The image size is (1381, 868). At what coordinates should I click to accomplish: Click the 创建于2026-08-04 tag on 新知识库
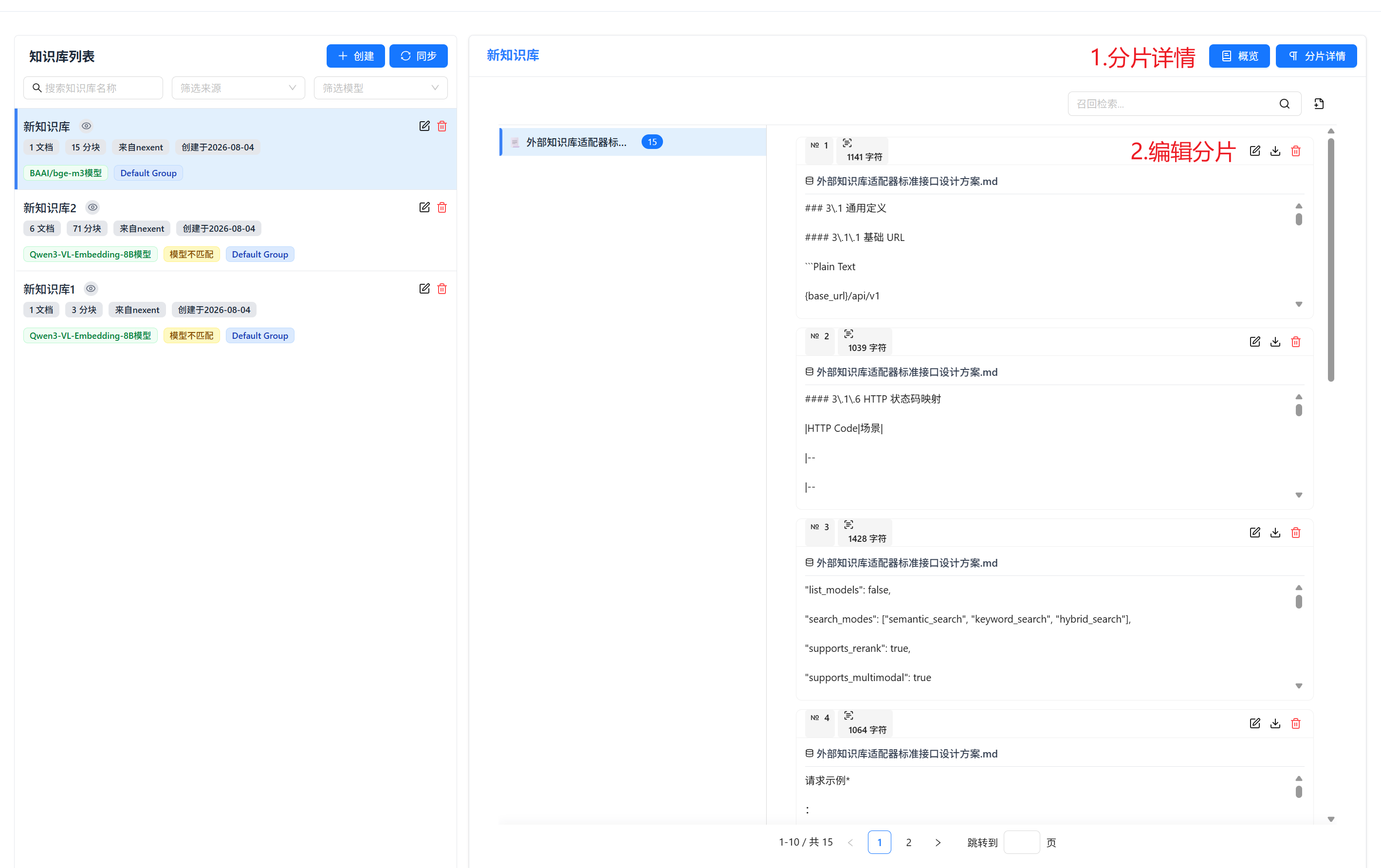(x=218, y=148)
